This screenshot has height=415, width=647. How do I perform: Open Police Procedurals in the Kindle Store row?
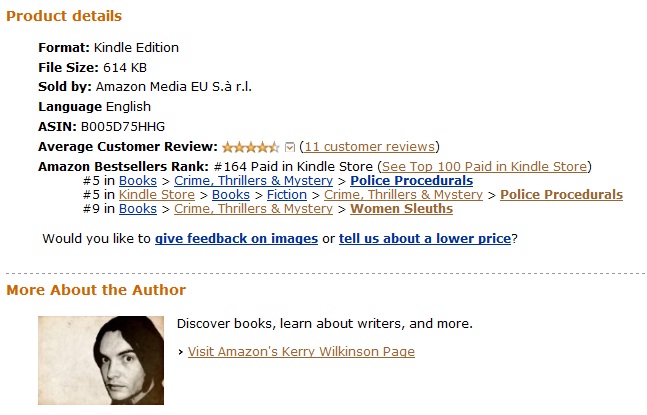click(x=561, y=195)
